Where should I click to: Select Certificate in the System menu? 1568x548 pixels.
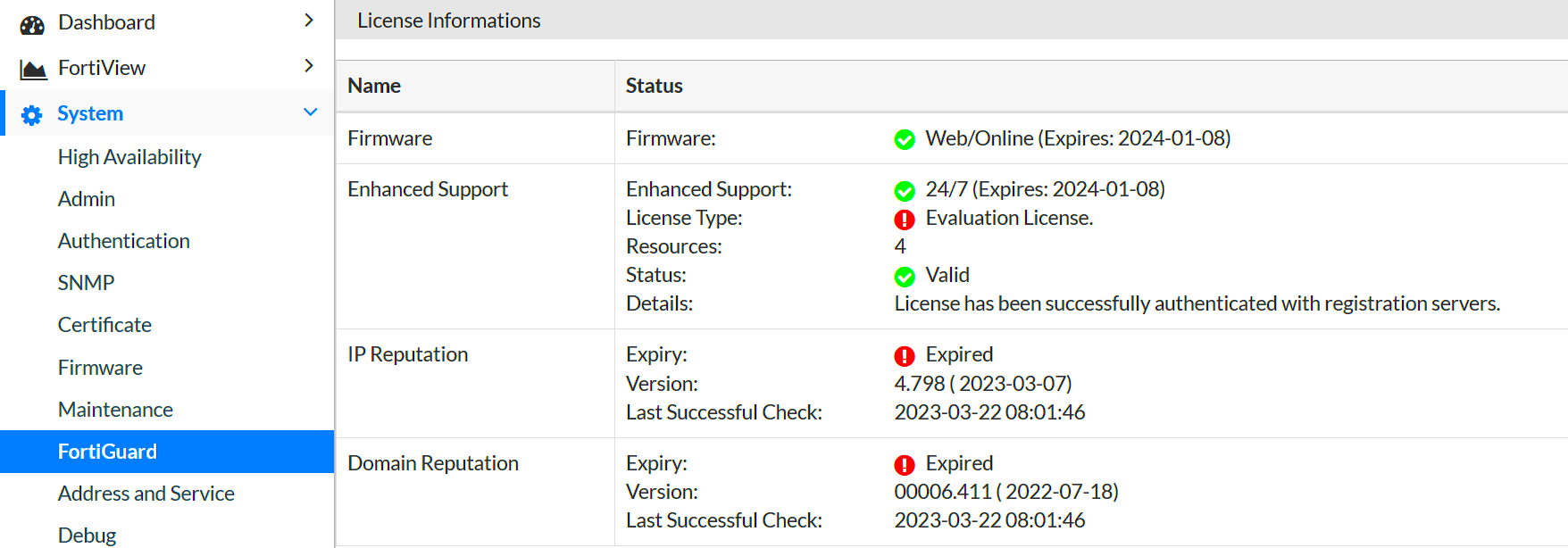coord(104,325)
